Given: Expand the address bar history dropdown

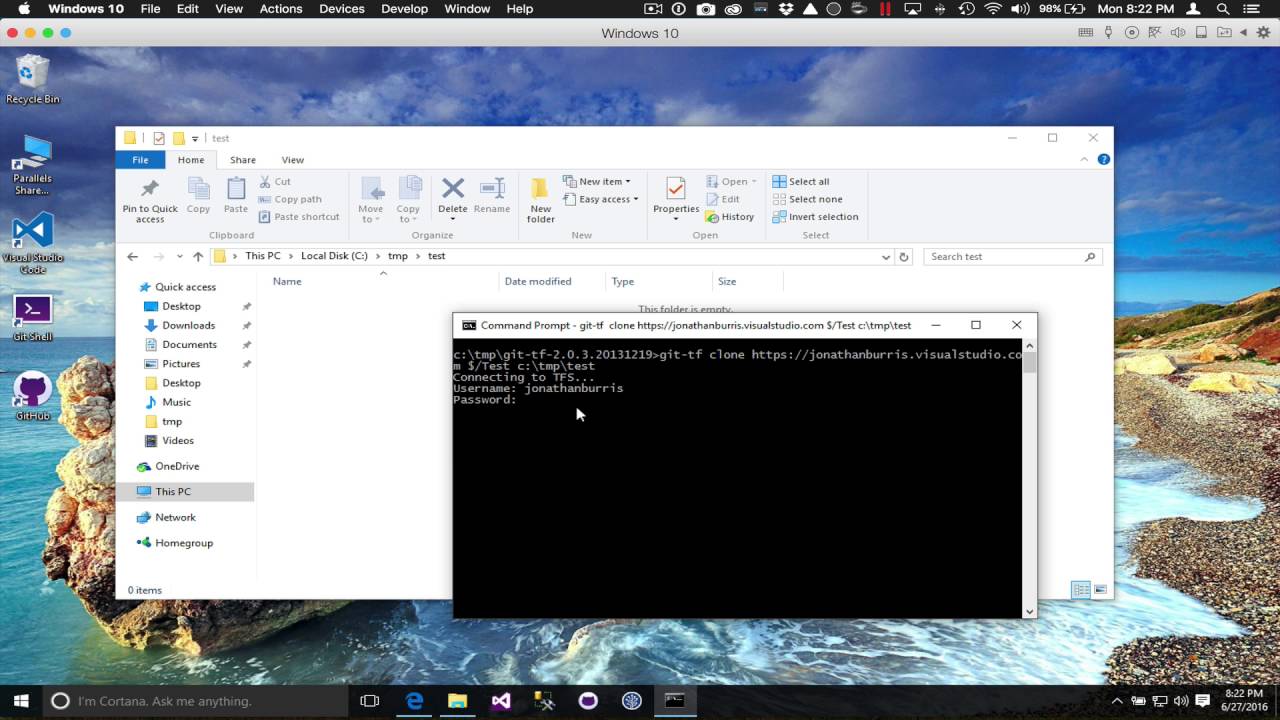Looking at the screenshot, I should 885,257.
